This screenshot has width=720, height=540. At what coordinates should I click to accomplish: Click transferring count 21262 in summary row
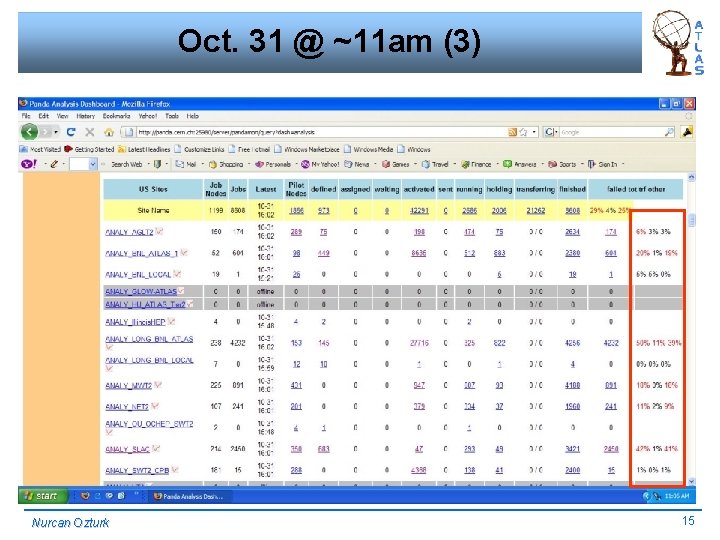point(535,211)
